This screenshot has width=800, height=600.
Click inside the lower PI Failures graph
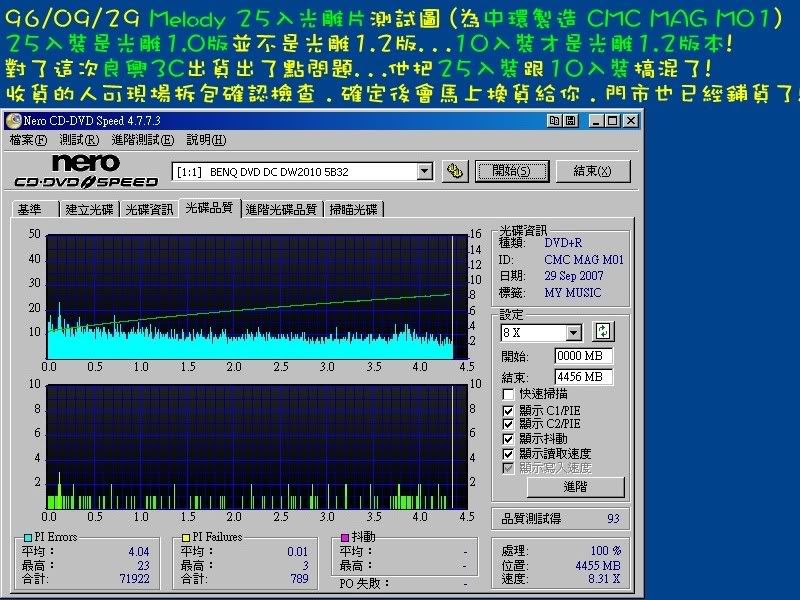tap(257, 447)
